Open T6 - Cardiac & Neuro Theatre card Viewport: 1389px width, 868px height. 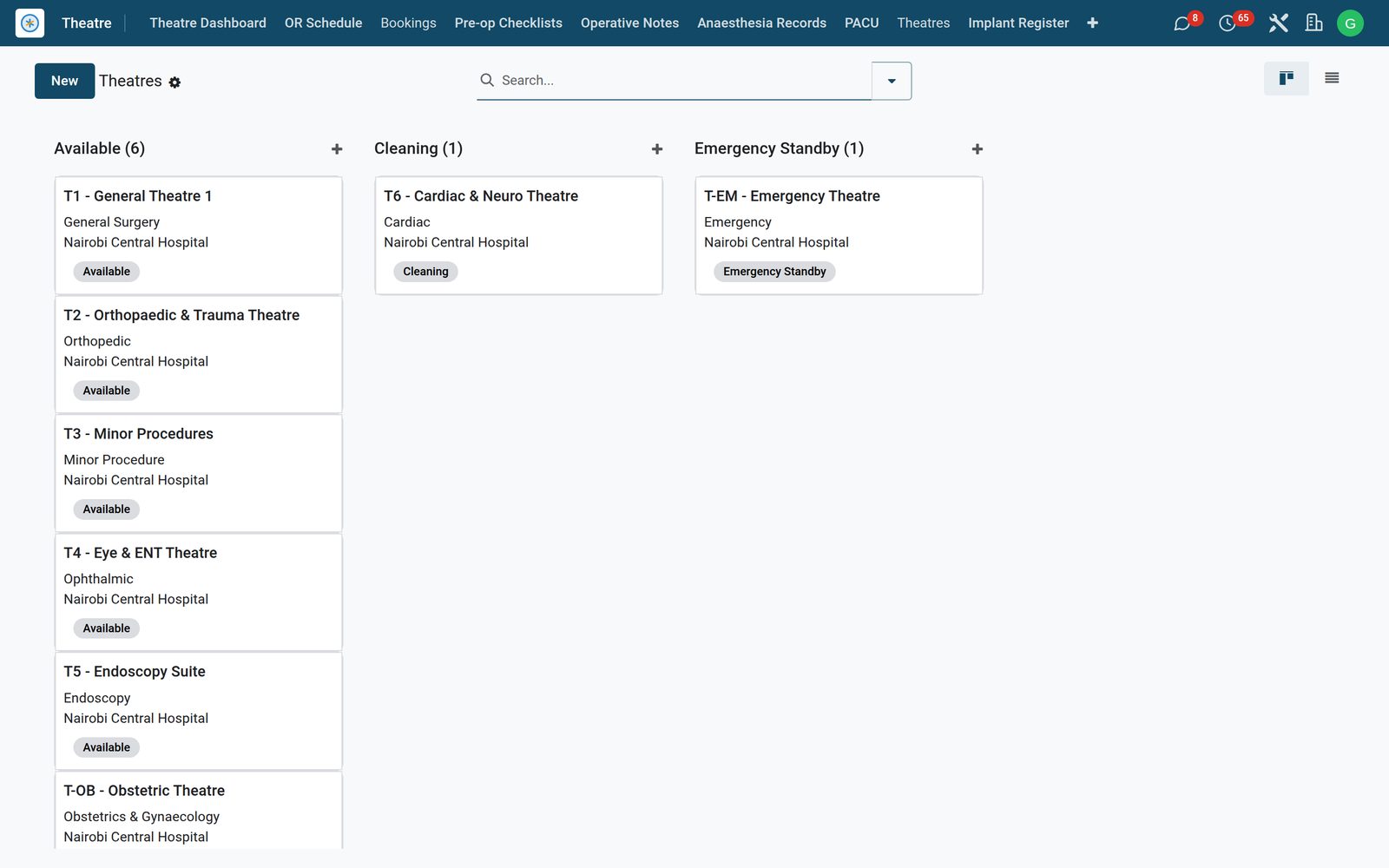click(x=518, y=235)
